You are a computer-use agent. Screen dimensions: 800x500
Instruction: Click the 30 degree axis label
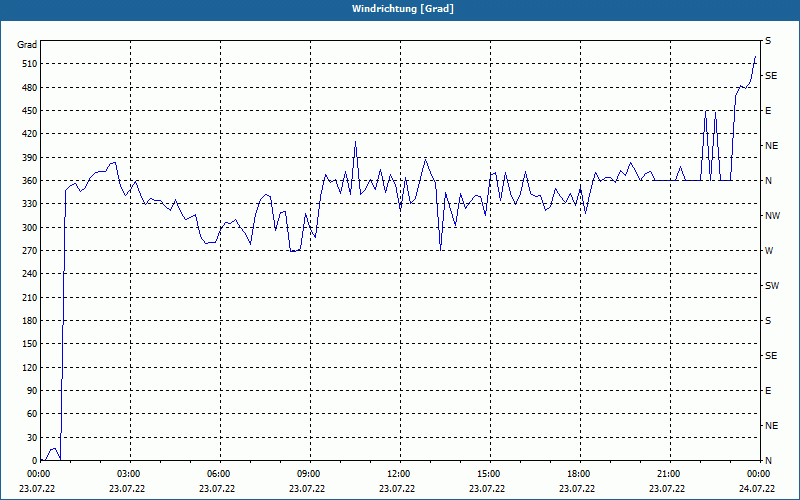tap(32, 438)
